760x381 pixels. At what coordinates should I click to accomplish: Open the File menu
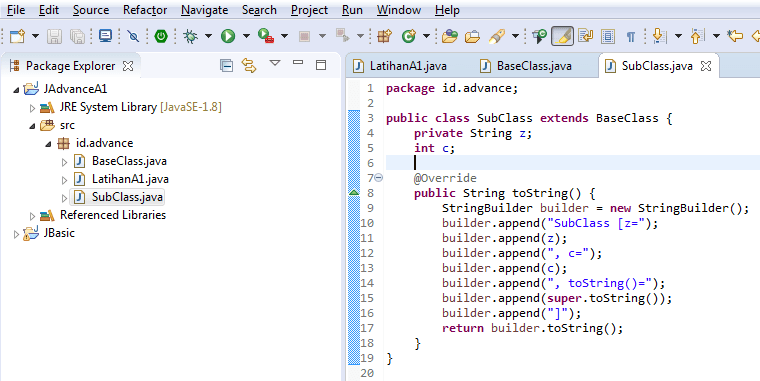(x=16, y=10)
